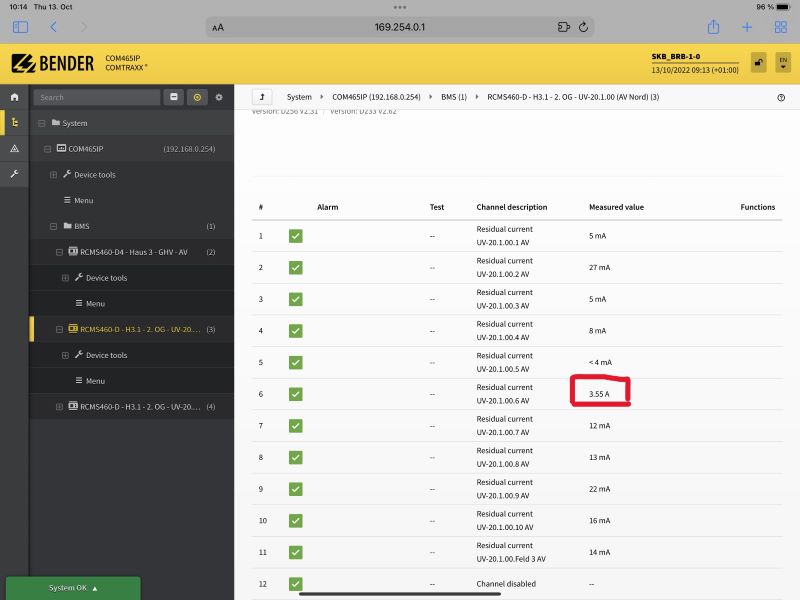Select the bus tree overview icon
This screenshot has width=800, height=600.
(x=14, y=122)
